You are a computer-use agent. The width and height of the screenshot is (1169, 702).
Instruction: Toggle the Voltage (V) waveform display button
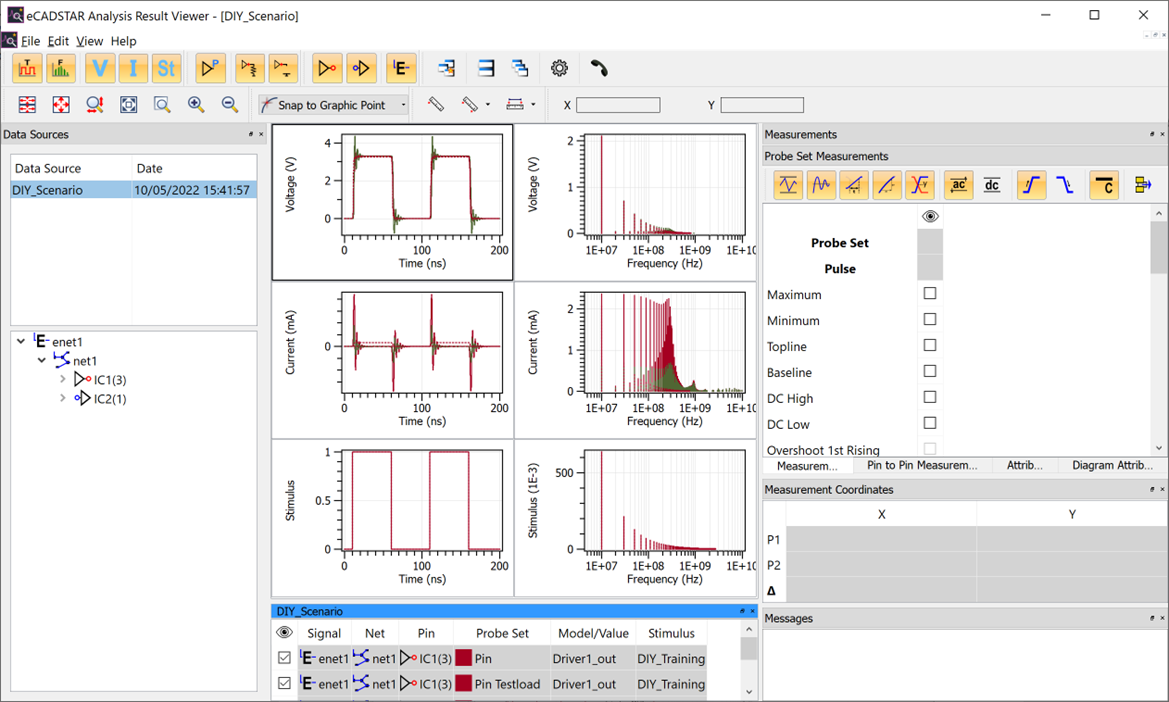tap(100, 69)
